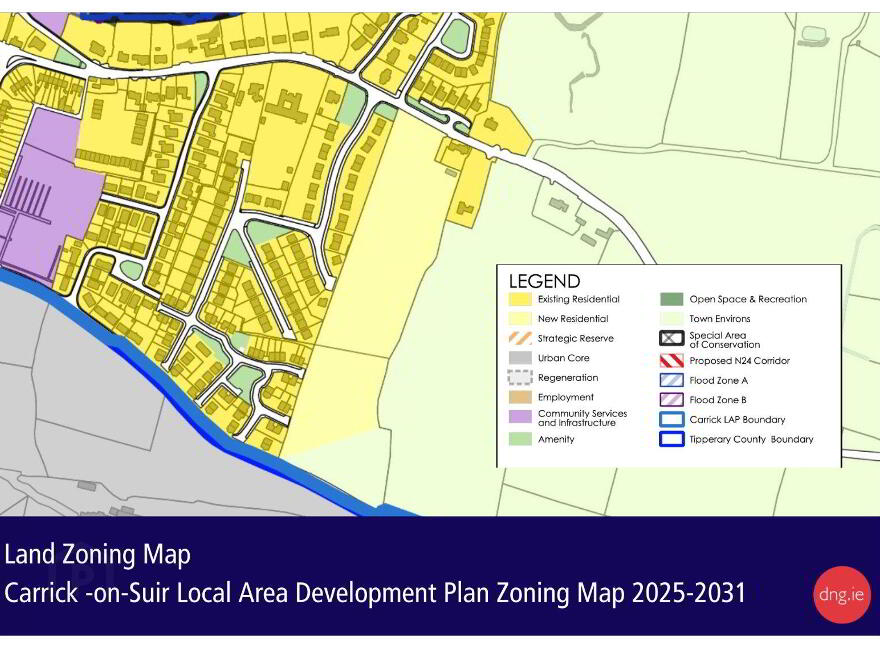This screenshot has height=645, width=880.
Task: Click the New Residential pale yellow swatch
Action: (x=520, y=318)
